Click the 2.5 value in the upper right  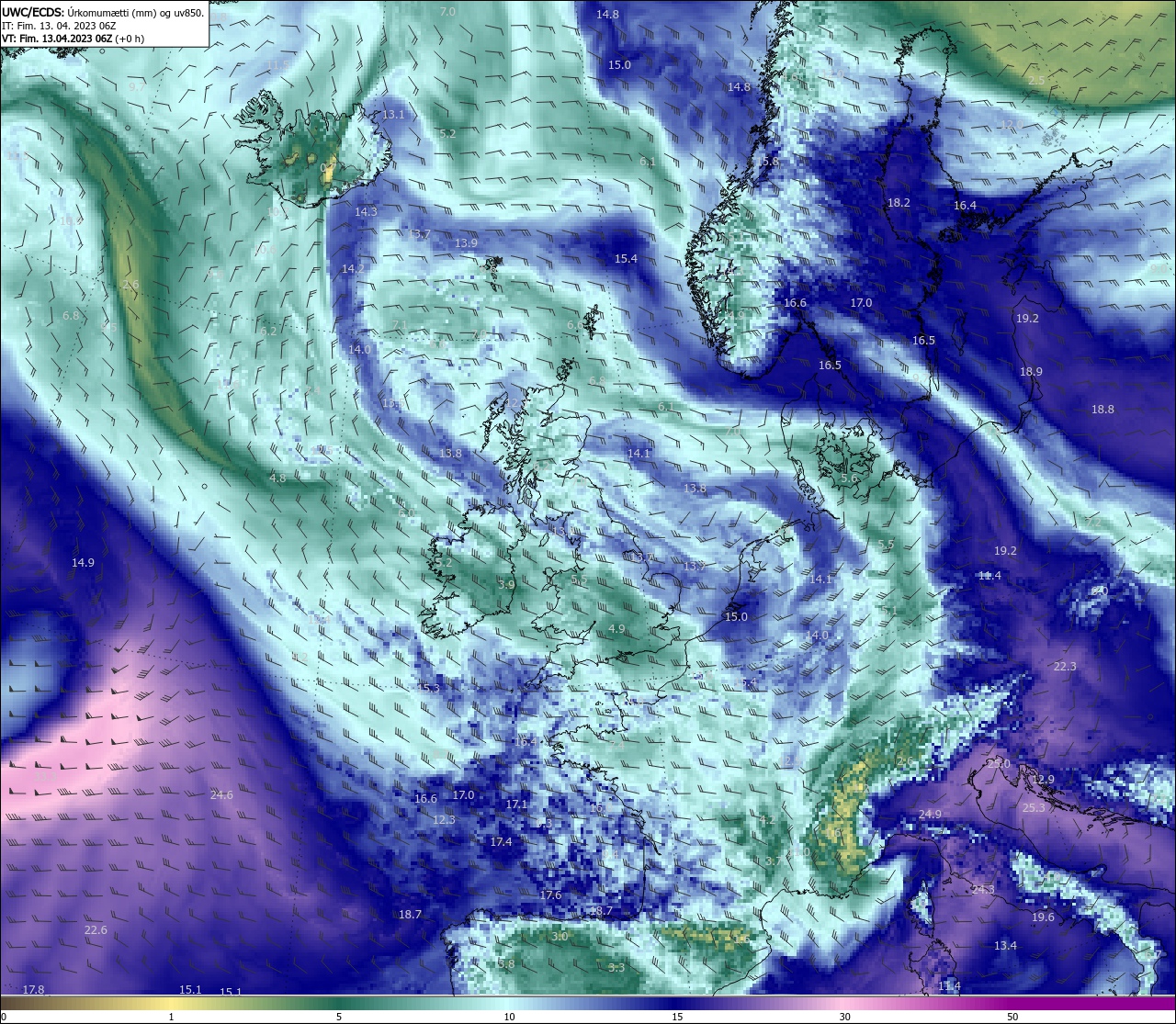pos(1036,81)
